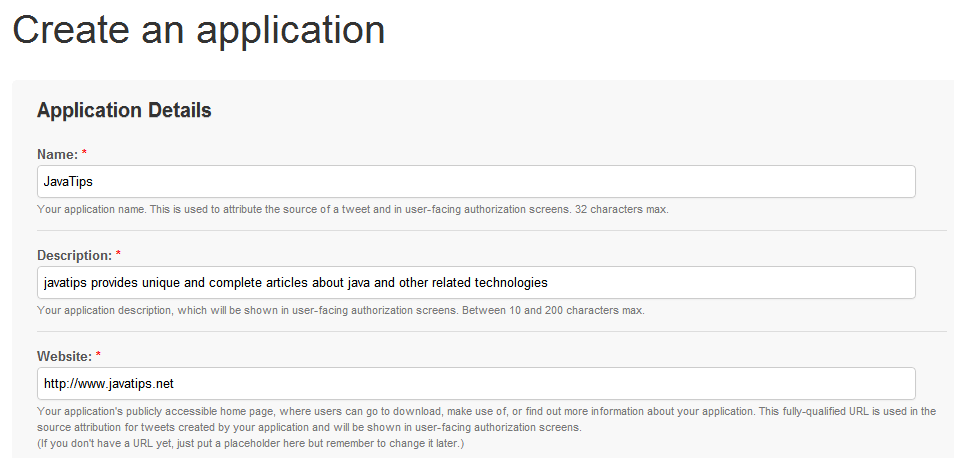Click the "Description:" field label

[x=74, y=255]
